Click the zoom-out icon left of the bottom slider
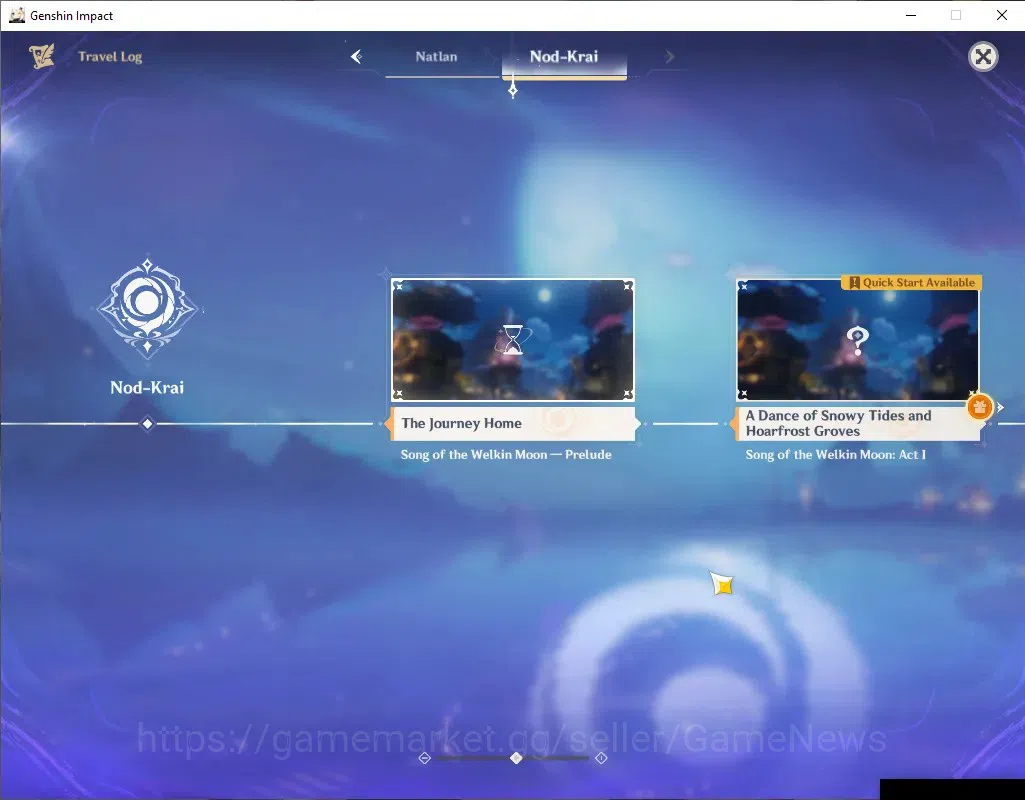1025x800 pixels. click(x=424, y=758)
